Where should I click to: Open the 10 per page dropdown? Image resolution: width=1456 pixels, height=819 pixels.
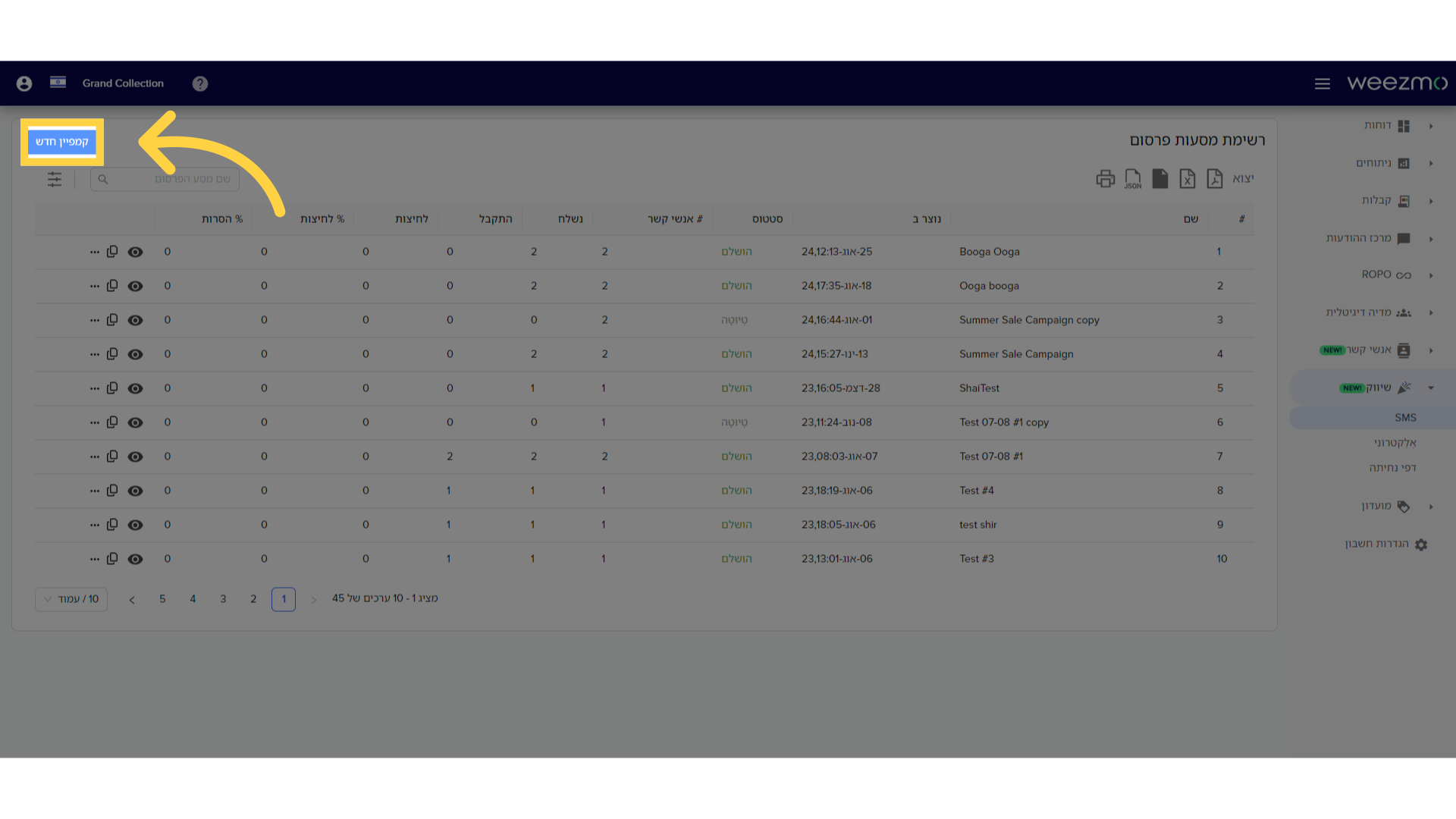pos(71,599)
